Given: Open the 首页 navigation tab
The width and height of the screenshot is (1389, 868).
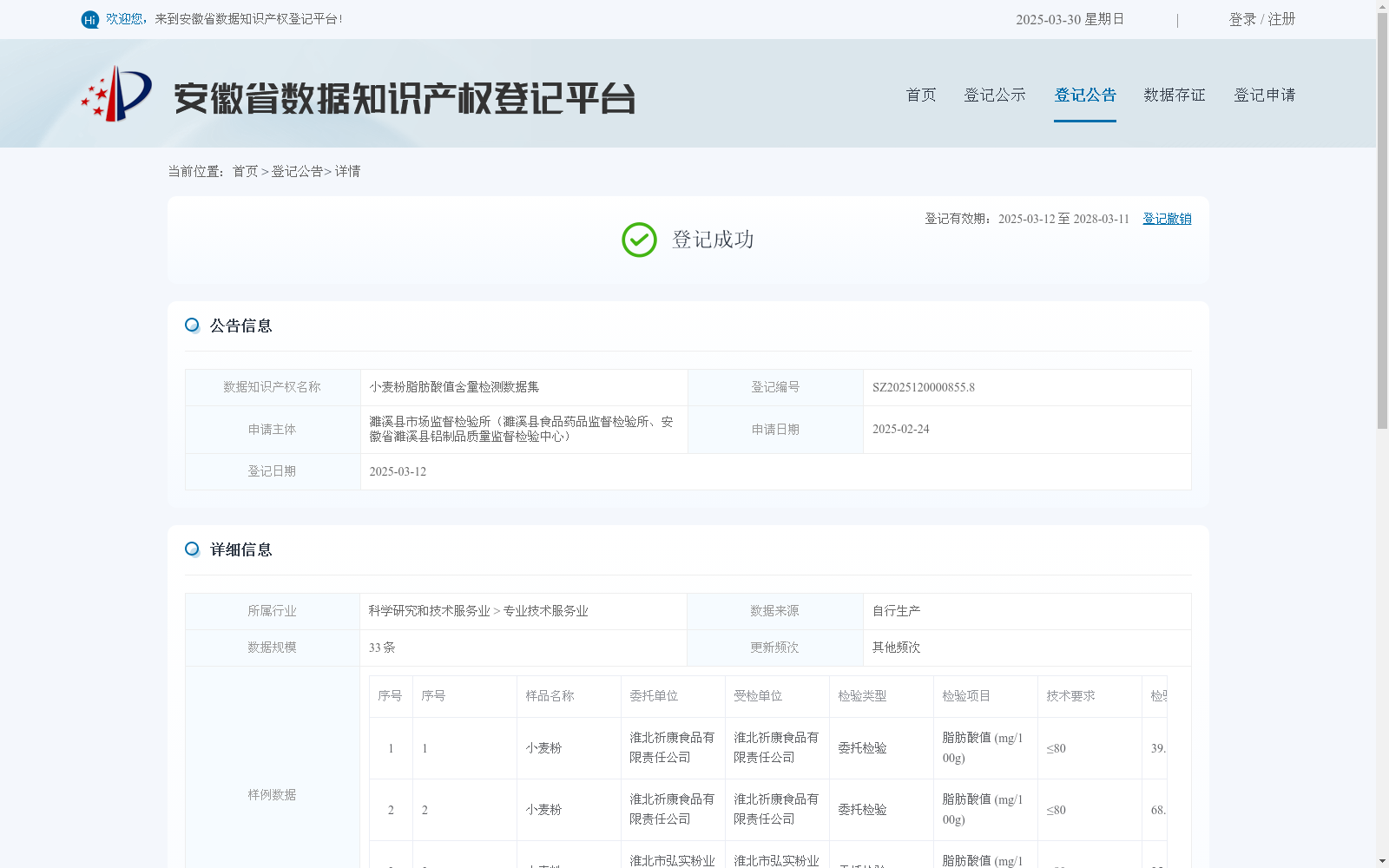Looking at the screenshot, I should point(921,95).
